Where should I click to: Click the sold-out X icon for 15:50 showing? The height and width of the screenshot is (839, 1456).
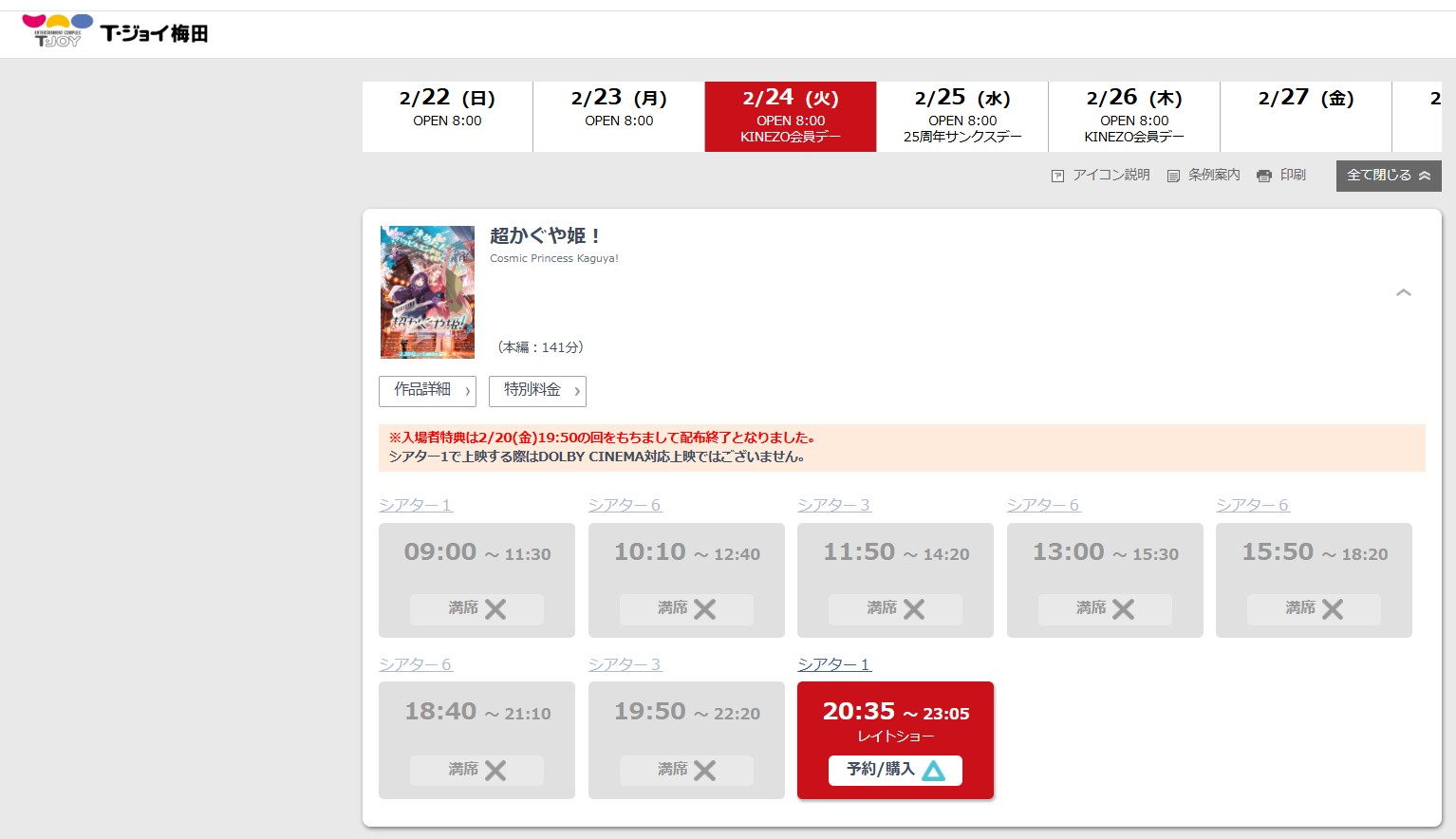coord(1333,609)
